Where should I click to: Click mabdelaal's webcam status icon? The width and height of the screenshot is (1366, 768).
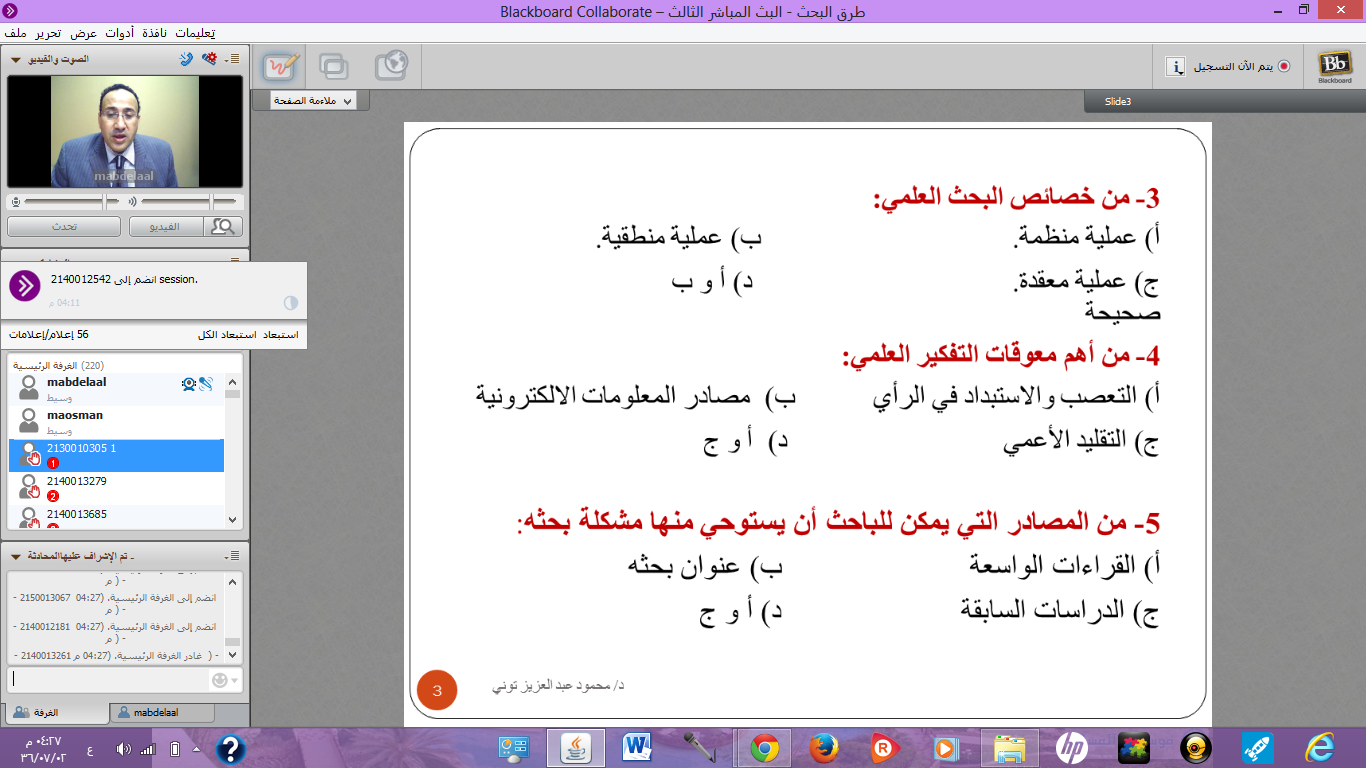[x=188, y=383]
